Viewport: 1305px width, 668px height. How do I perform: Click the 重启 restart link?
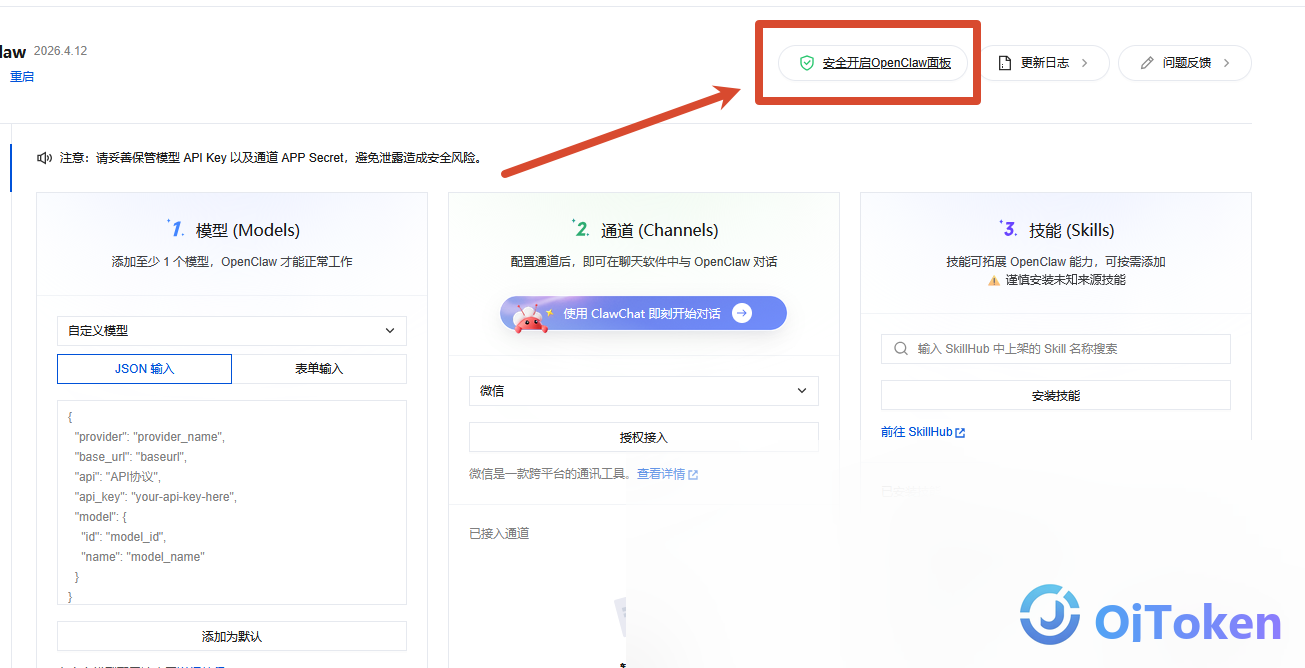(x=22, y=76)
